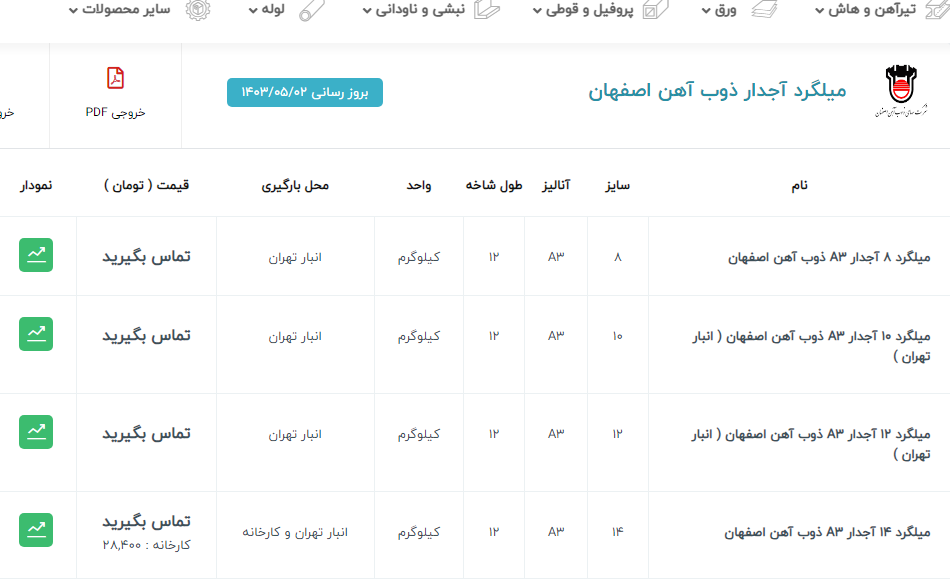950x579 pixels.
Task: Click the pipe icon next to لوله
Action: tap(312, 10)
